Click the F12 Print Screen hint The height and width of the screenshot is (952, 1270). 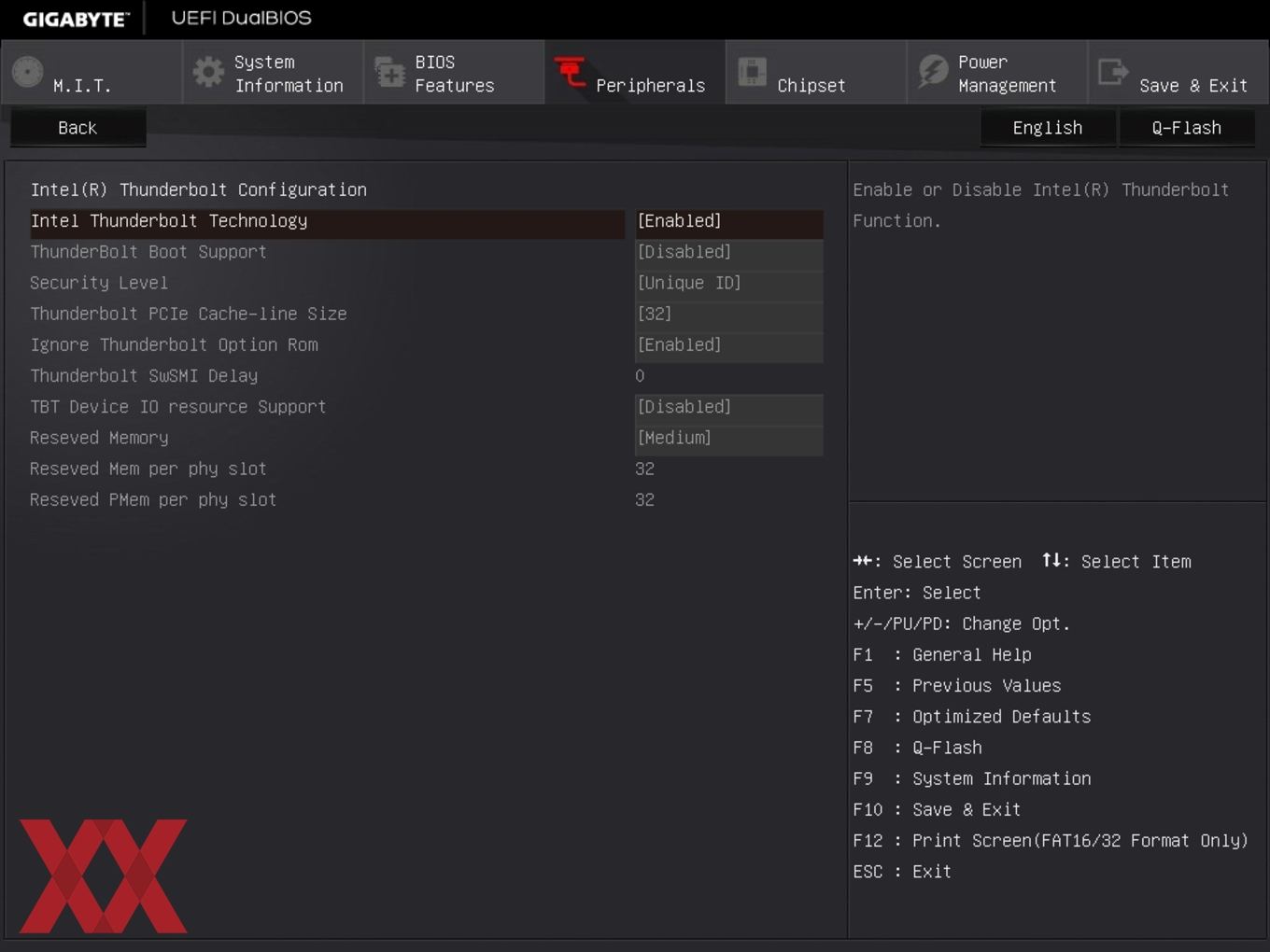pos(1051,841)
